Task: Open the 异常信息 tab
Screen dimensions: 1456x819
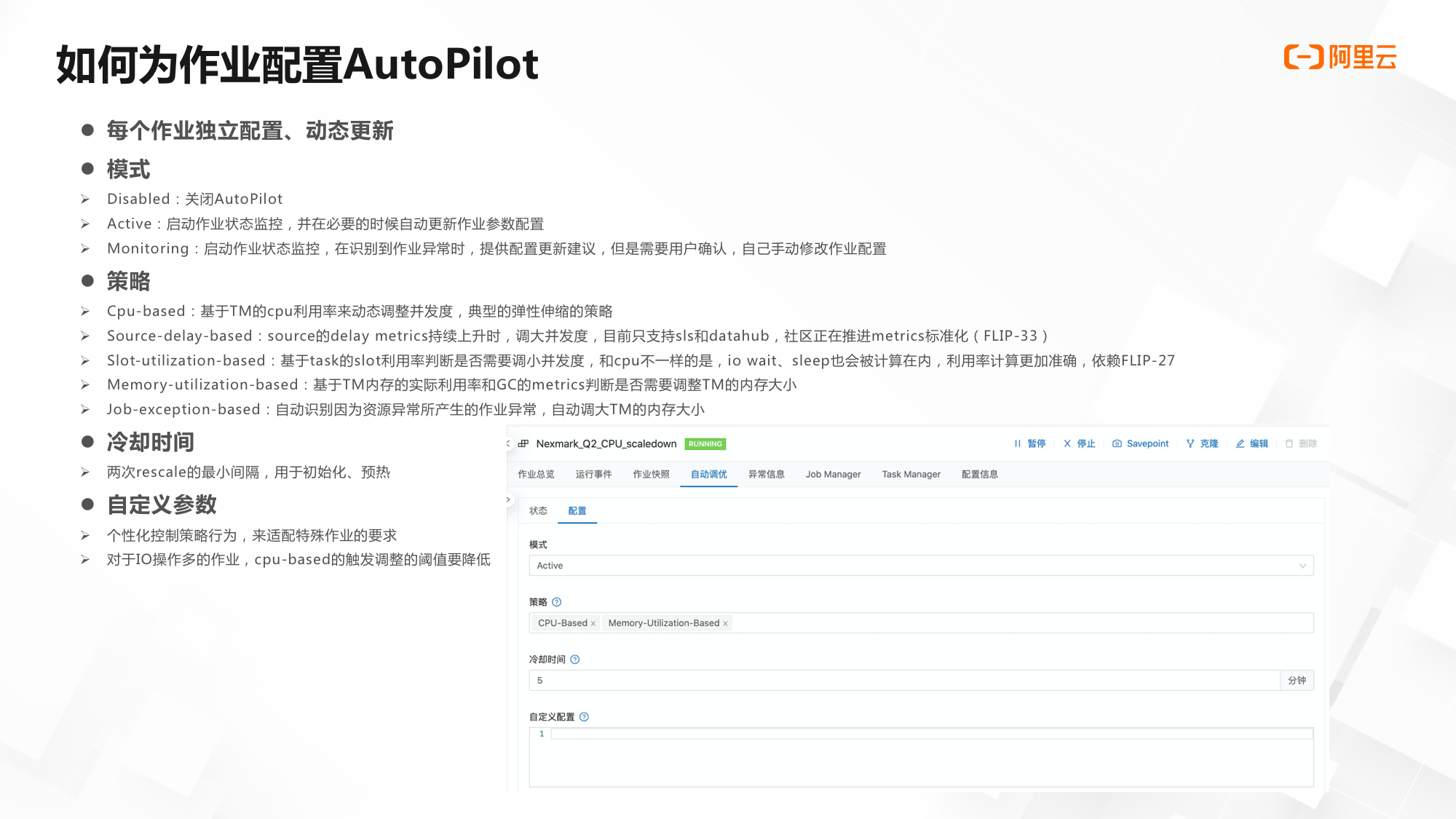Action: point(766,474)
